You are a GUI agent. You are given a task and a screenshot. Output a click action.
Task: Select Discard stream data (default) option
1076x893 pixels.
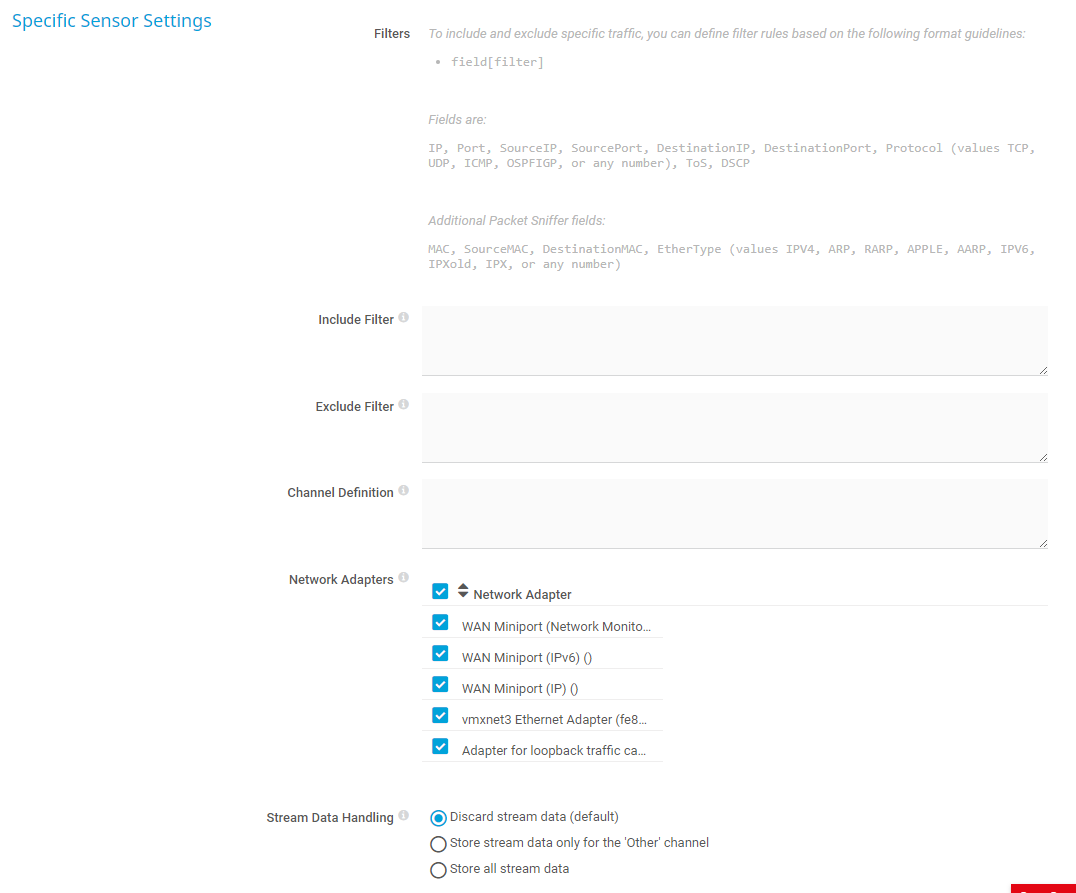pyautogui.click(x=438, y=818)
